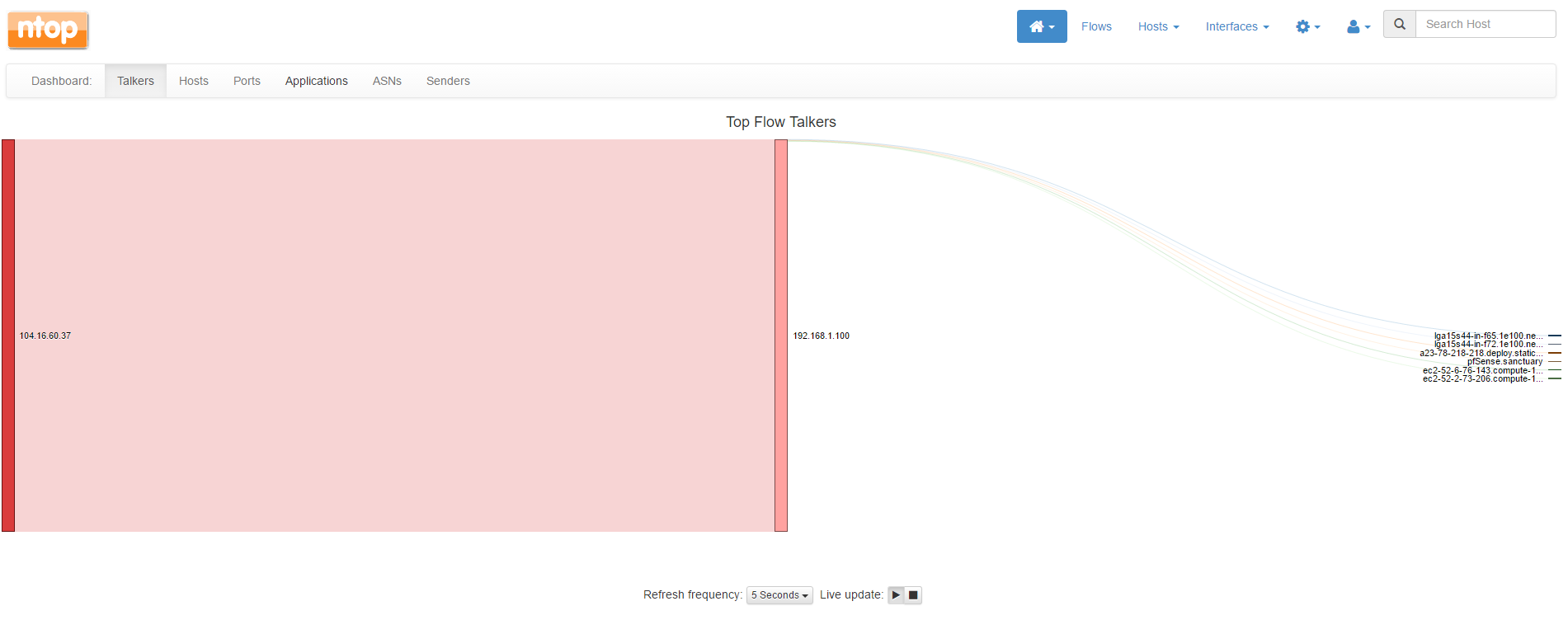1568x620 pixels.
Task: Expand the Interfaces navigation dropdown
Action: 1237,26
